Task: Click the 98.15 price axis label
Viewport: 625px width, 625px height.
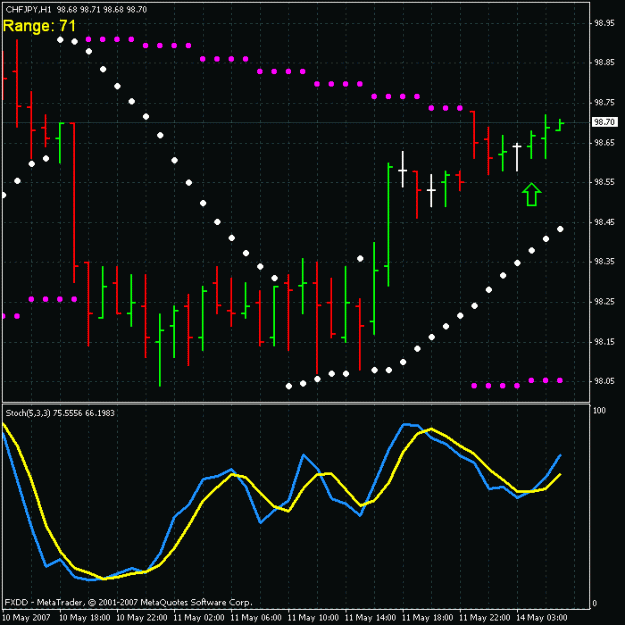Action: [x=604, y=342]
